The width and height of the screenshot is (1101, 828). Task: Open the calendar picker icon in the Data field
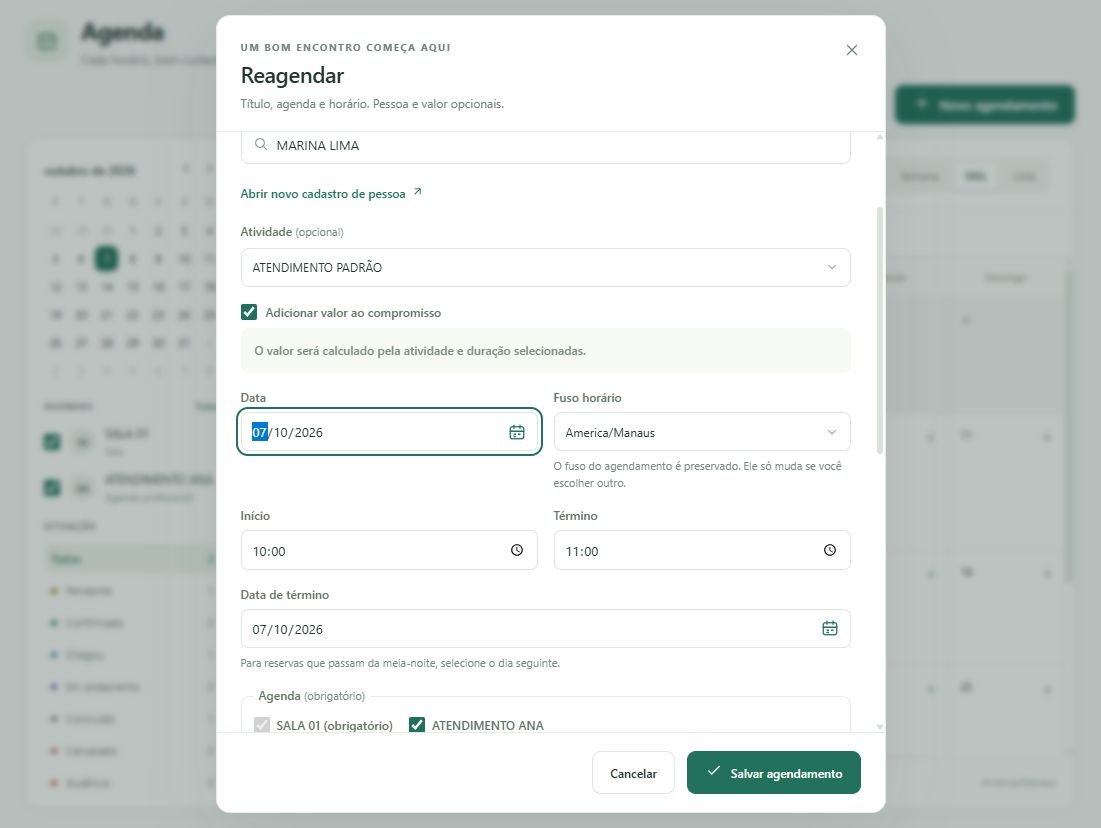click(x=516, y=432)
